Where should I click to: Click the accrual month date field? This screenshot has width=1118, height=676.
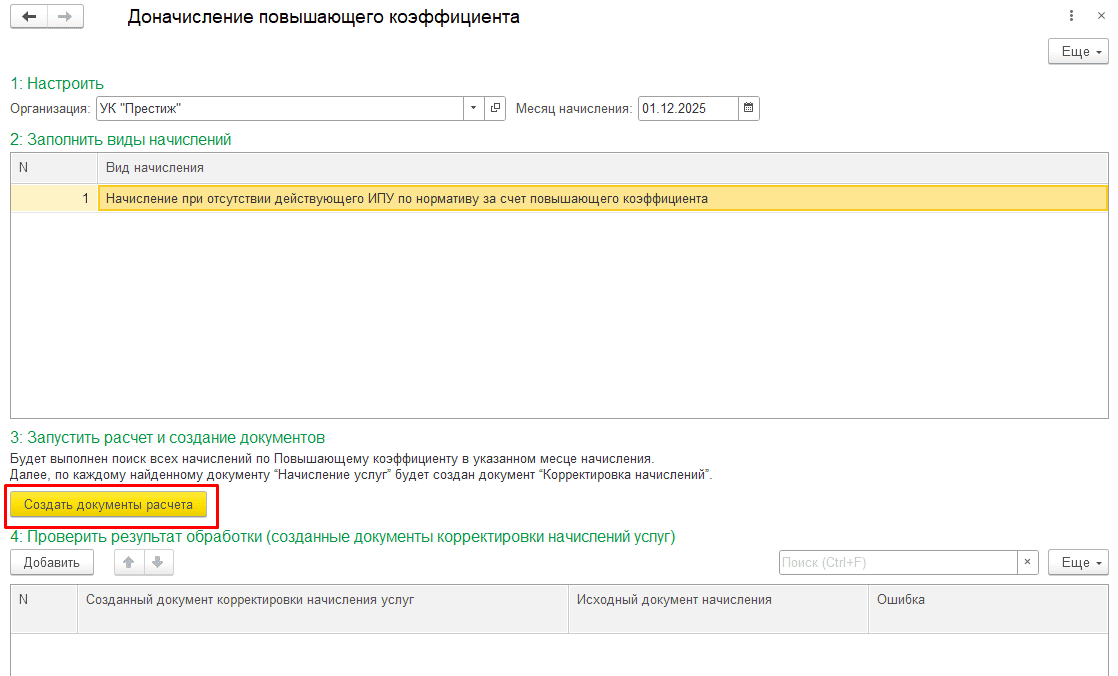pyautogui.click(x=687, y=108)
